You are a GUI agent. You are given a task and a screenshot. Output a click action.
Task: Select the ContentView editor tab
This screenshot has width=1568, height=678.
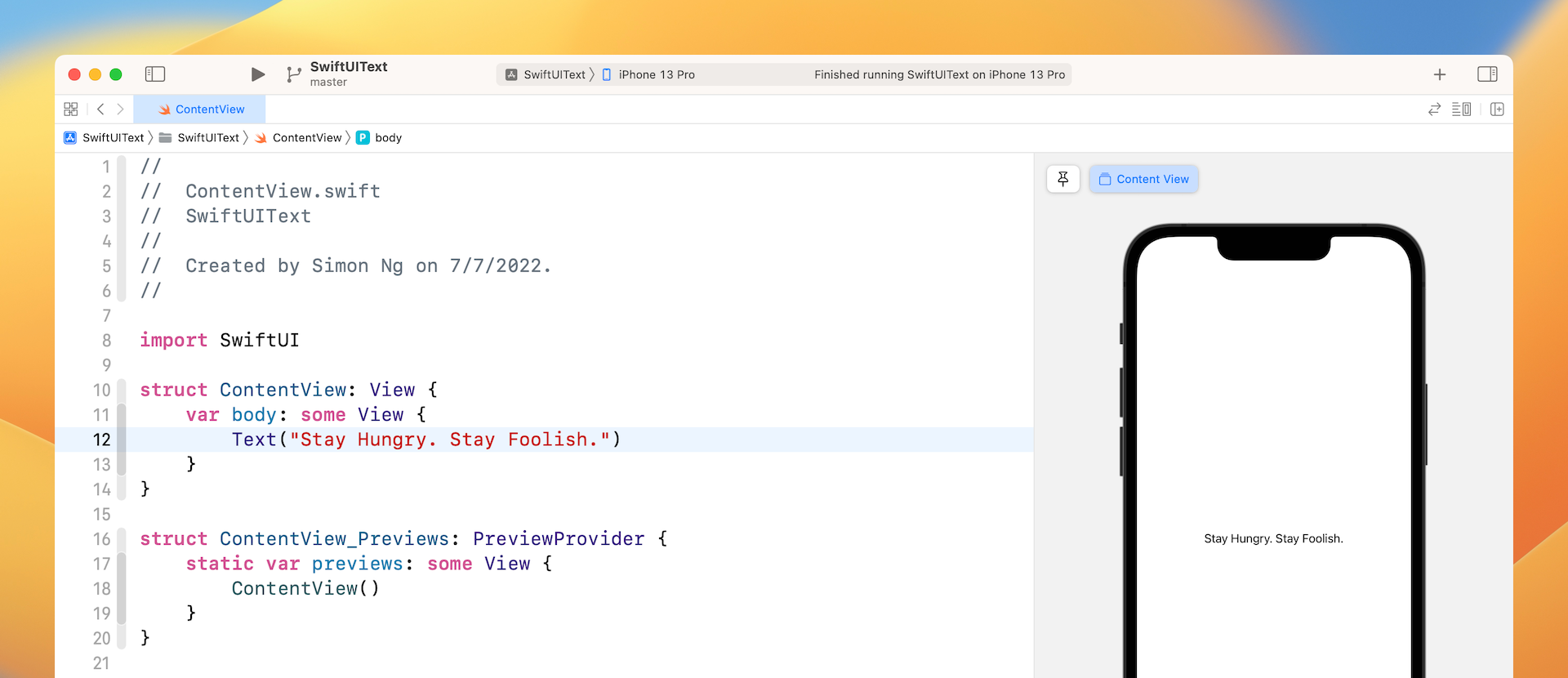pyautogui.click(x=200, y=109)
